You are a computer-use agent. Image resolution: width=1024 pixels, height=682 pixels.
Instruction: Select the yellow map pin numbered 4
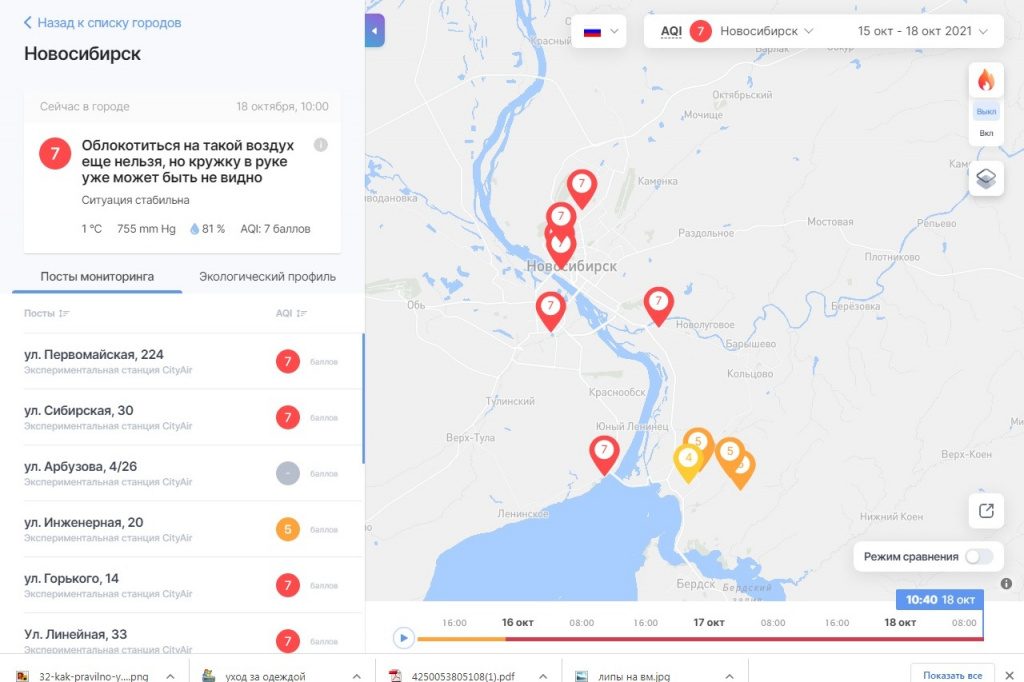pos(688,463)
